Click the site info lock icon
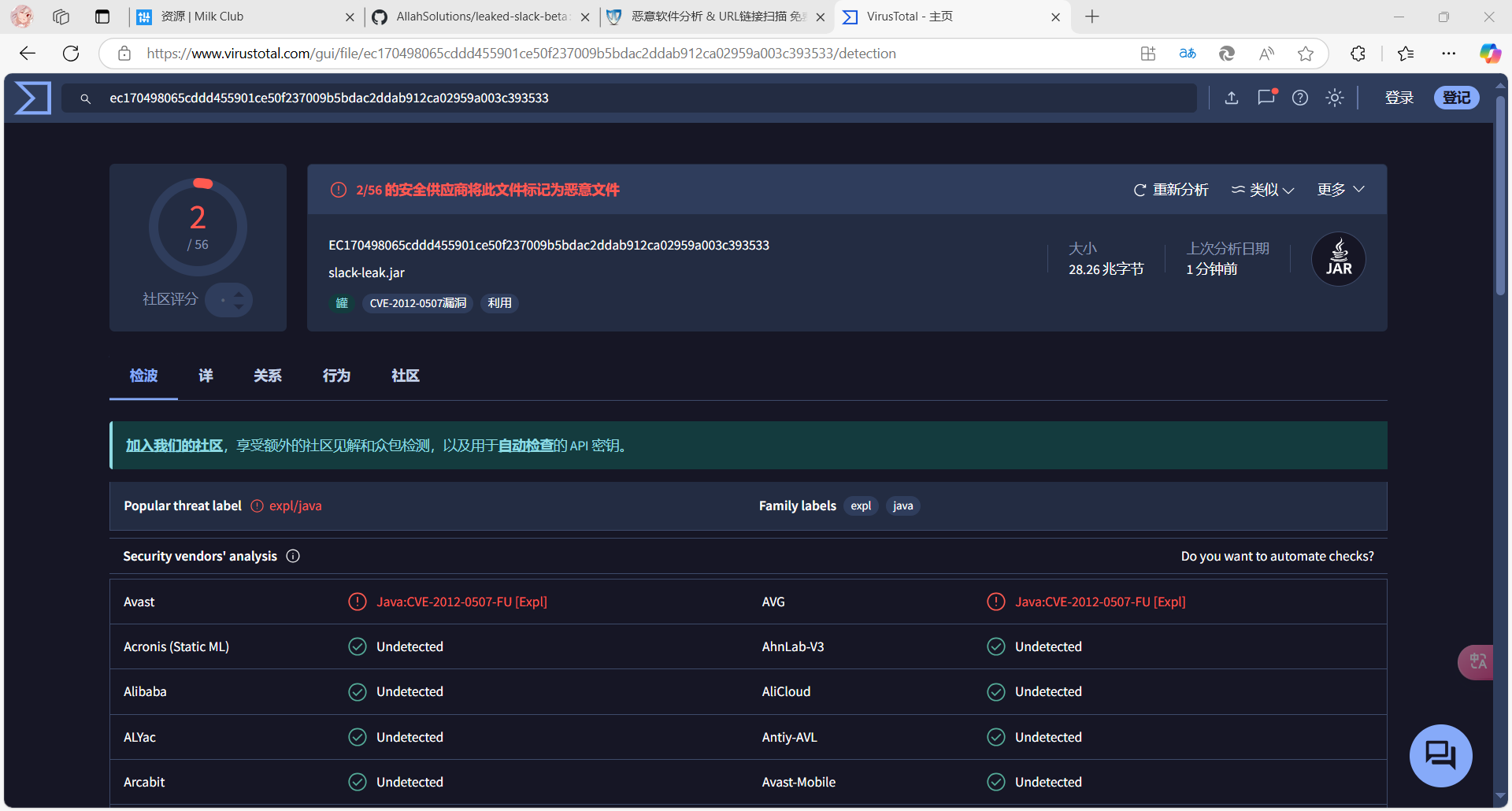This screenshot has width=1512, height=811. coord(124,53)
